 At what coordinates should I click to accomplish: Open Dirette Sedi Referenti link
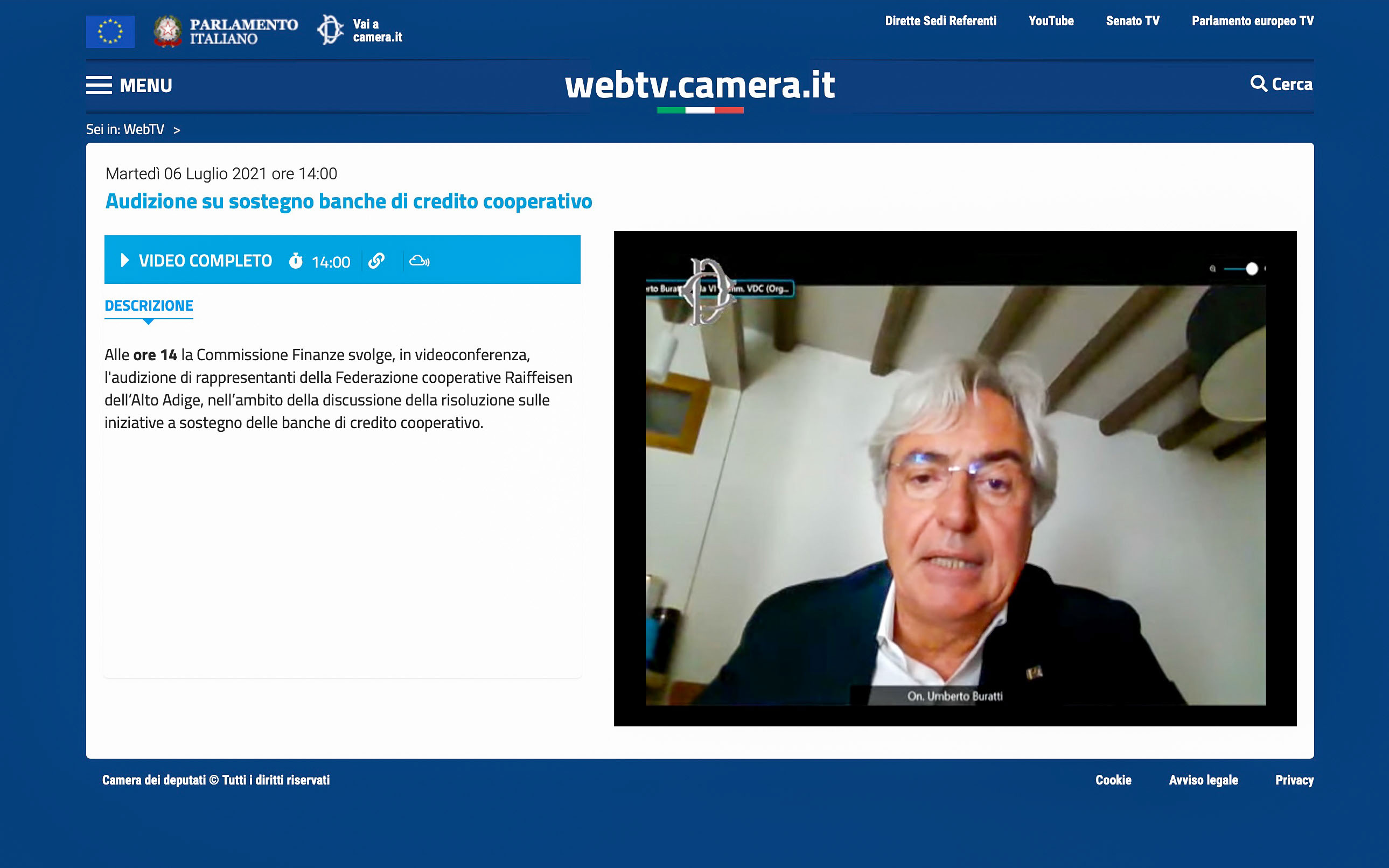point(940,21)
